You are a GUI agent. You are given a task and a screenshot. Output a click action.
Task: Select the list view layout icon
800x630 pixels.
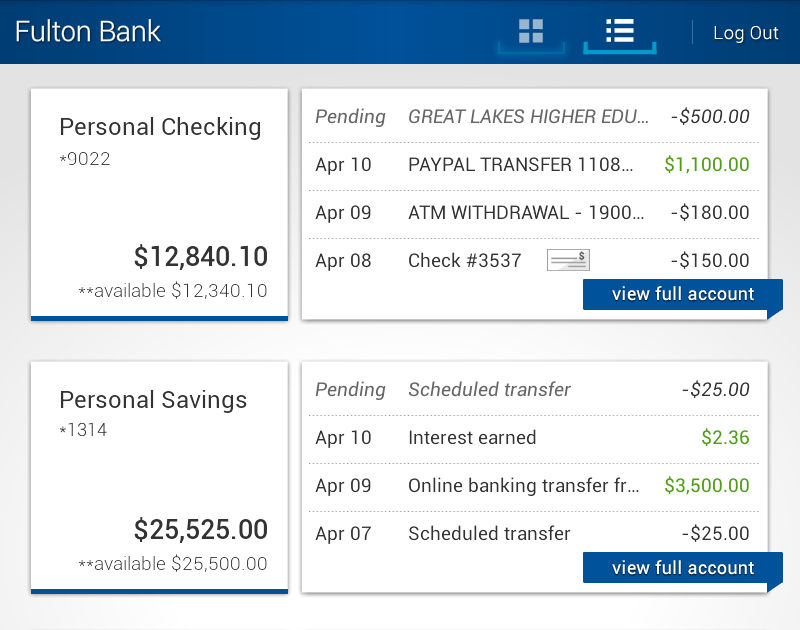click(619, 30)
